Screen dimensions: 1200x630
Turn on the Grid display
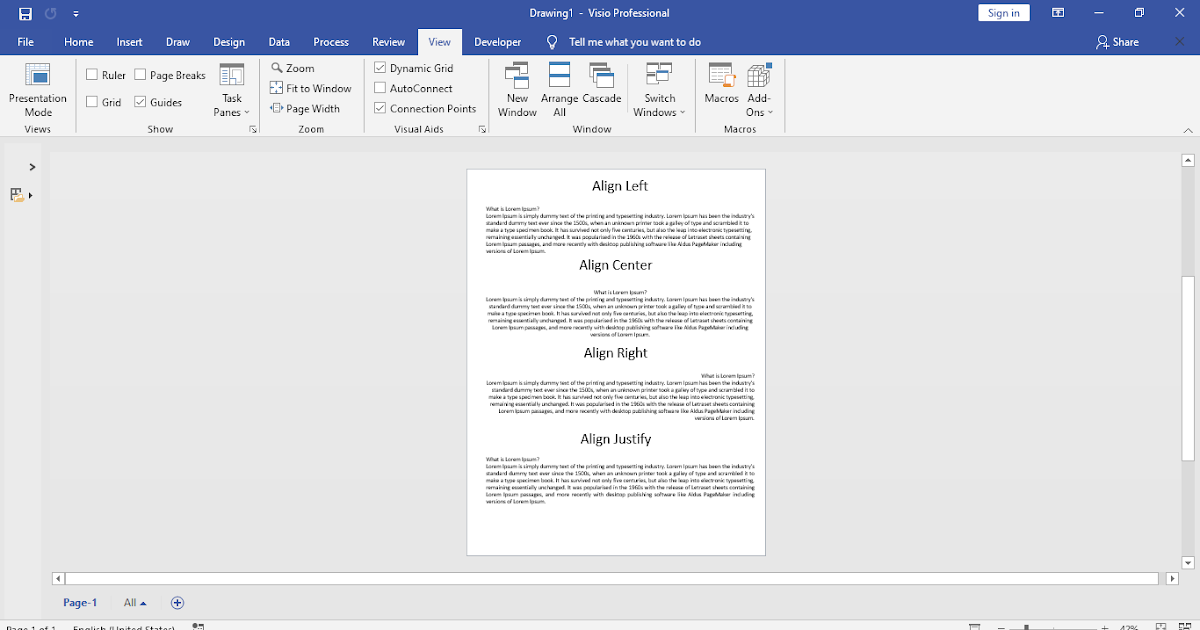[x=90, y=101]
